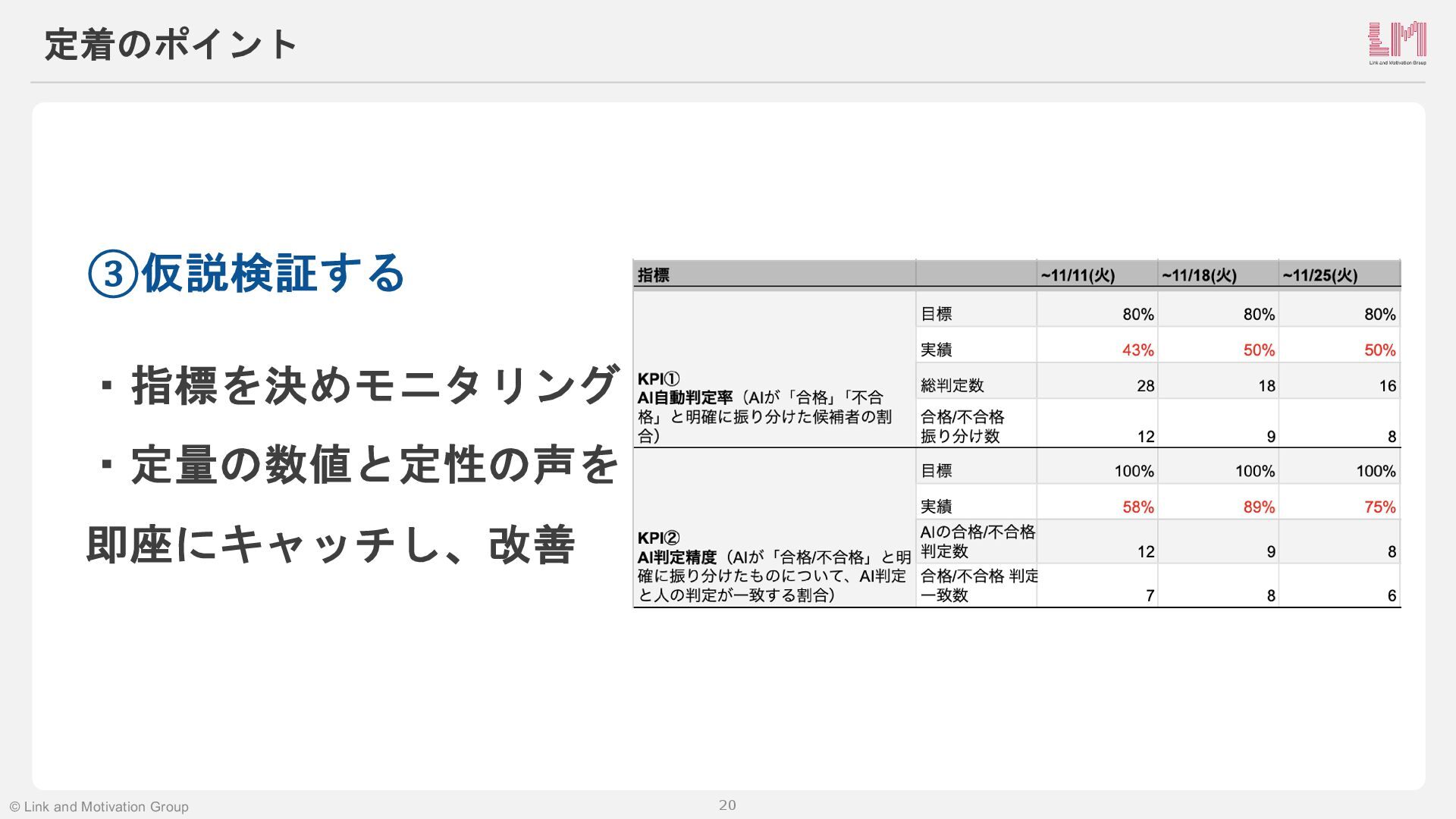Click the 総判定数 row label
Image resolution: width=1456 pixels, height=819 pixels.
(952, 385)
